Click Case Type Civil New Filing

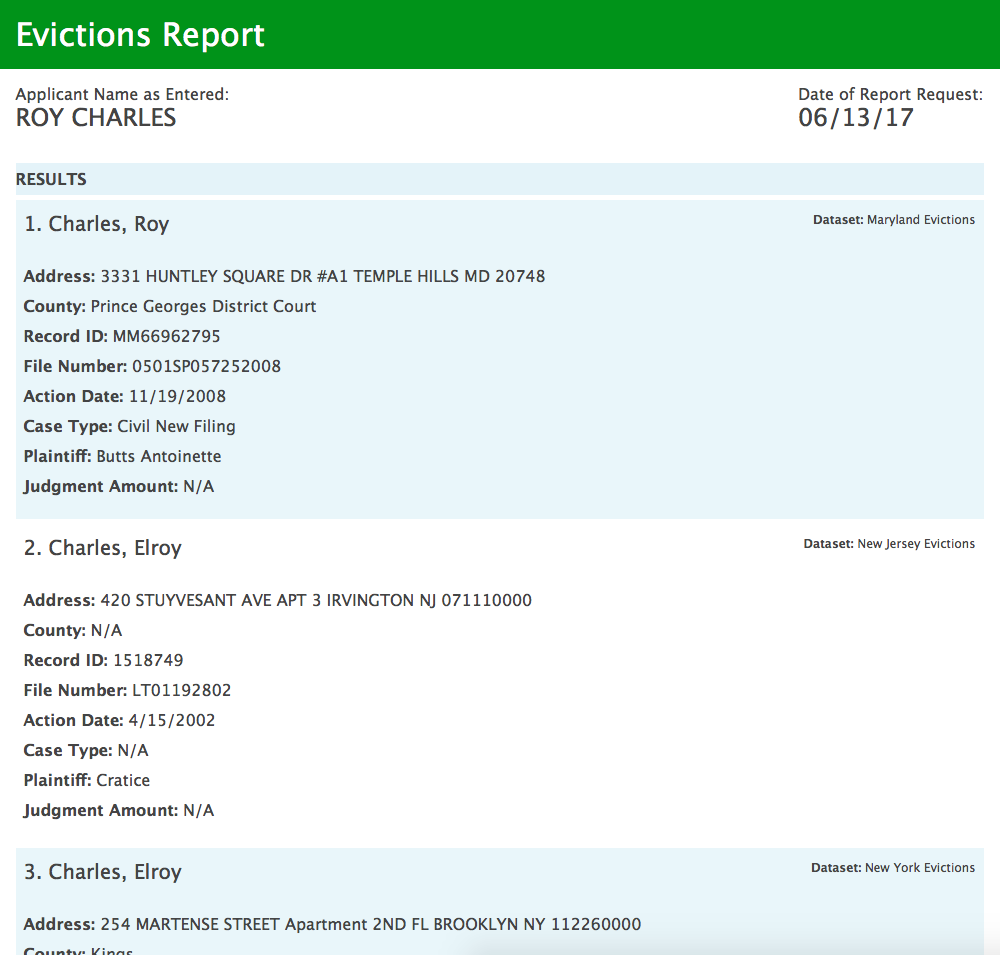click(129, 426)
